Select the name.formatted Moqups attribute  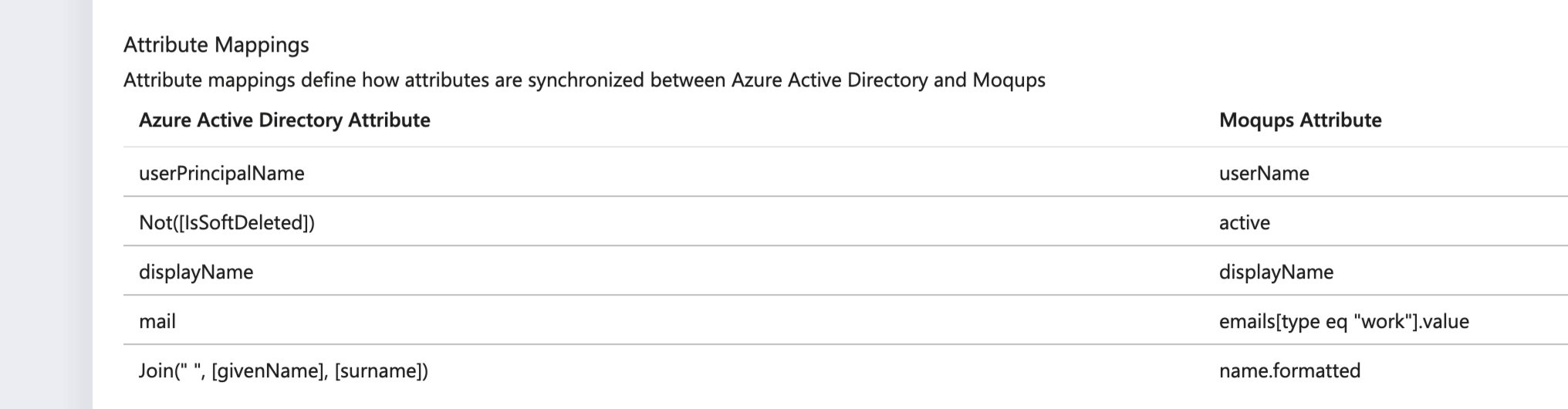click(x=1289, y=371)
